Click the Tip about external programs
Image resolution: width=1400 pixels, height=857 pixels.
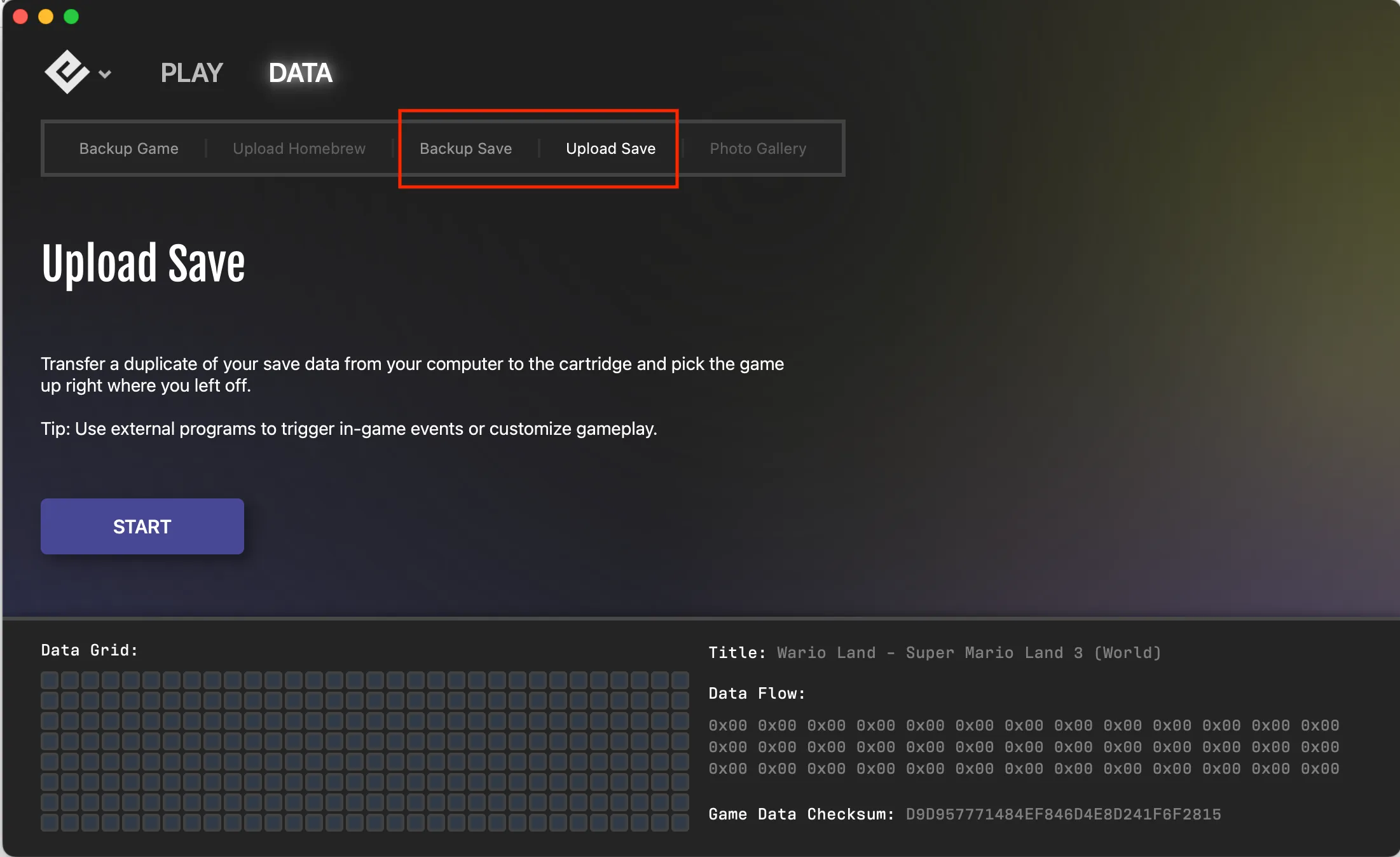pyautogui.click(x=349, y=428)
